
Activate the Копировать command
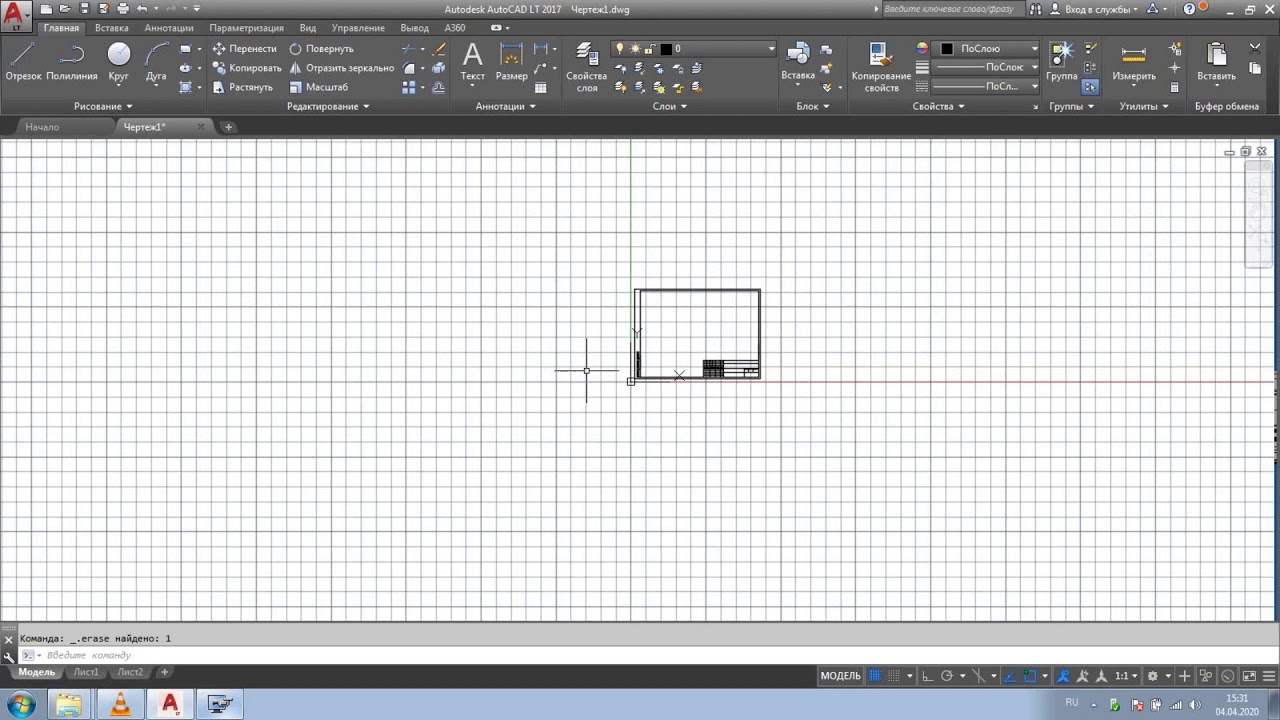point(247,68)
